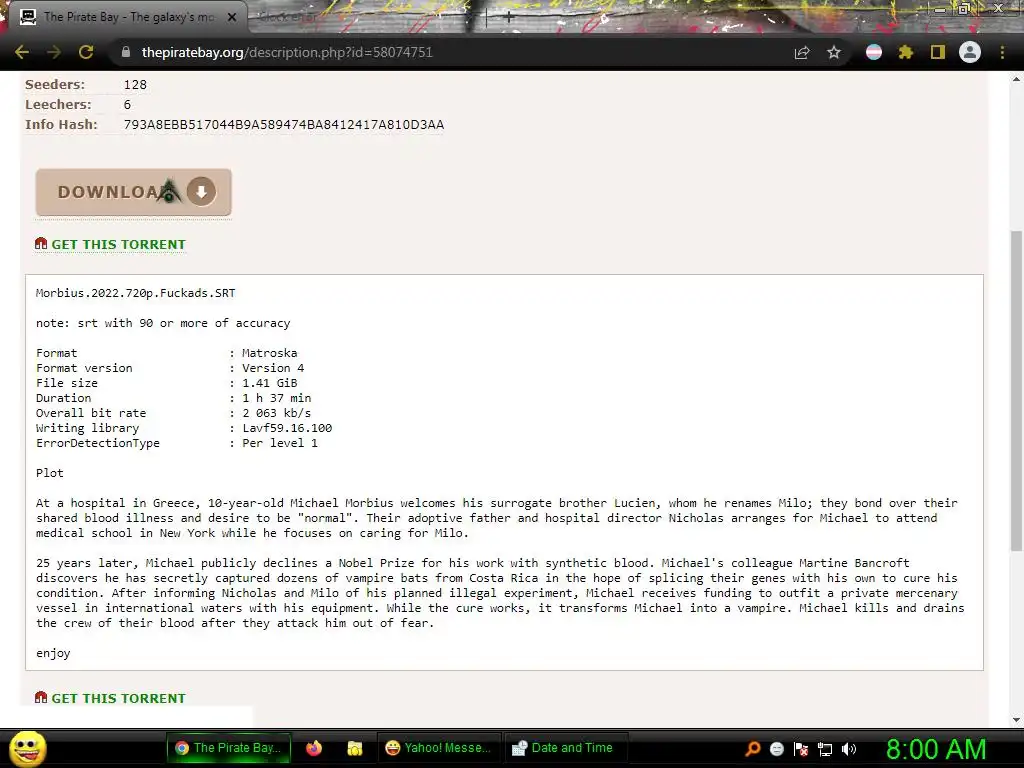
Task: Click upper GET THIS TORRENT link
Action: [x=118, y=244]
